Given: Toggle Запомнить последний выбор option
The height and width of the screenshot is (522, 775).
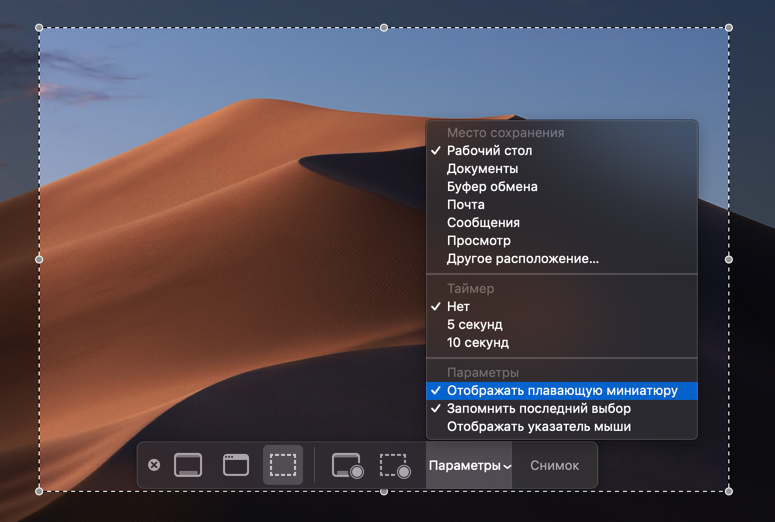Looking at the screenshot, I should [538, 409].
